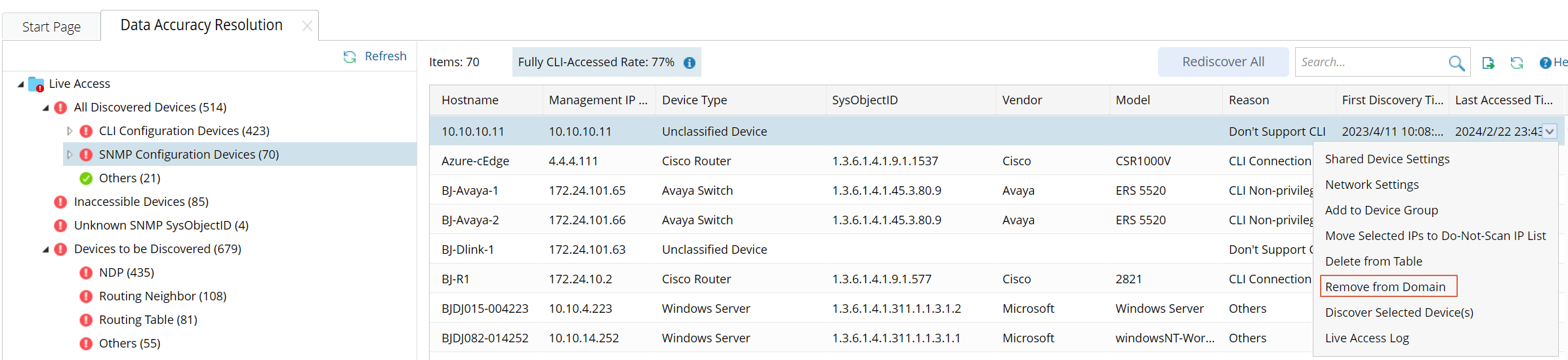Click the Live Access folder icon
This screenshot has height=360, width=1568.
tap(36, 84)
